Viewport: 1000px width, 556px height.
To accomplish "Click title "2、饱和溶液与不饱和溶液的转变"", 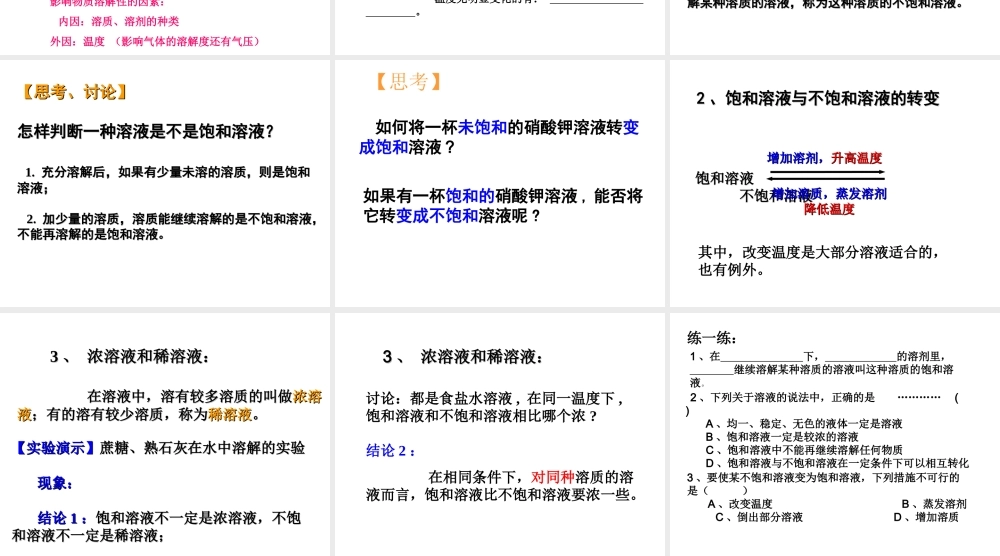I will point(818,98).
